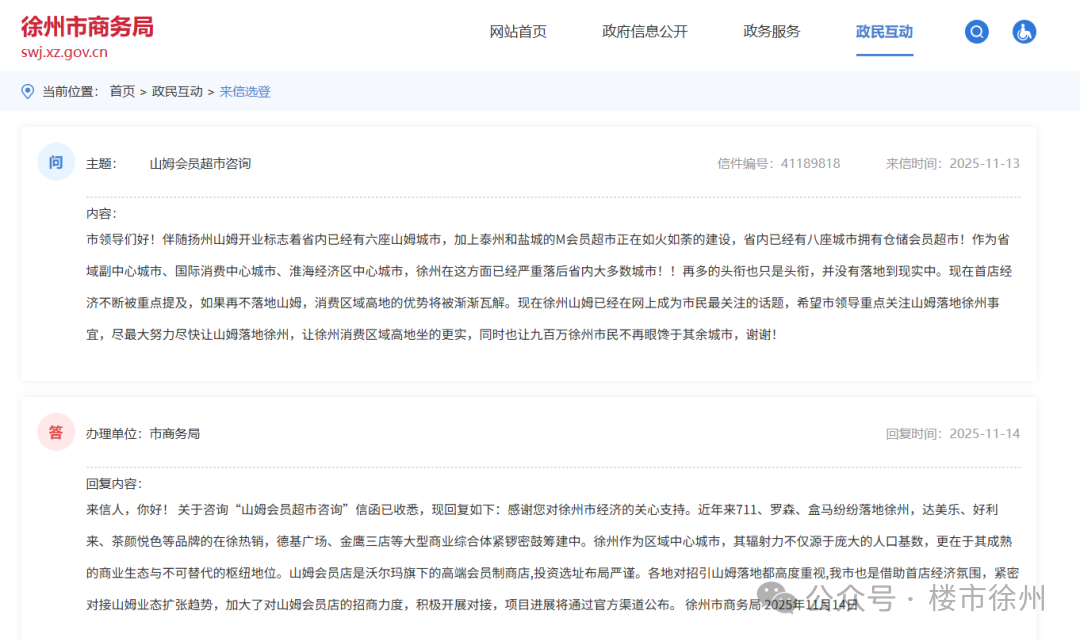
Task: Click the blue search icon in header
Action: [x=976, y=32]
